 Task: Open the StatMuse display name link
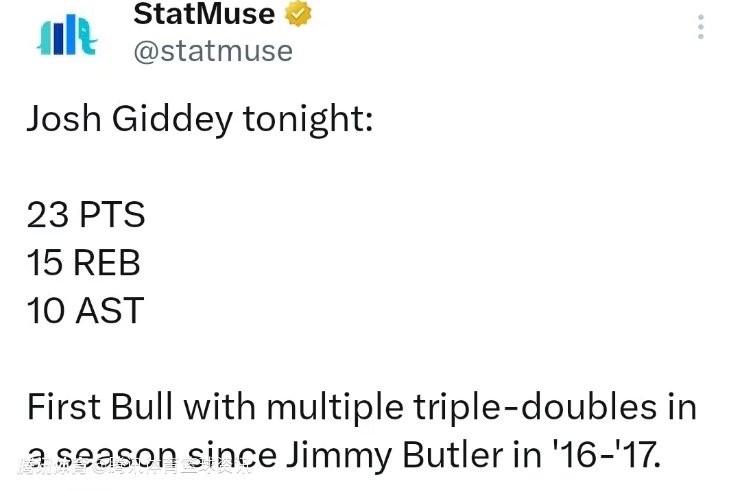tap(203, 14)
